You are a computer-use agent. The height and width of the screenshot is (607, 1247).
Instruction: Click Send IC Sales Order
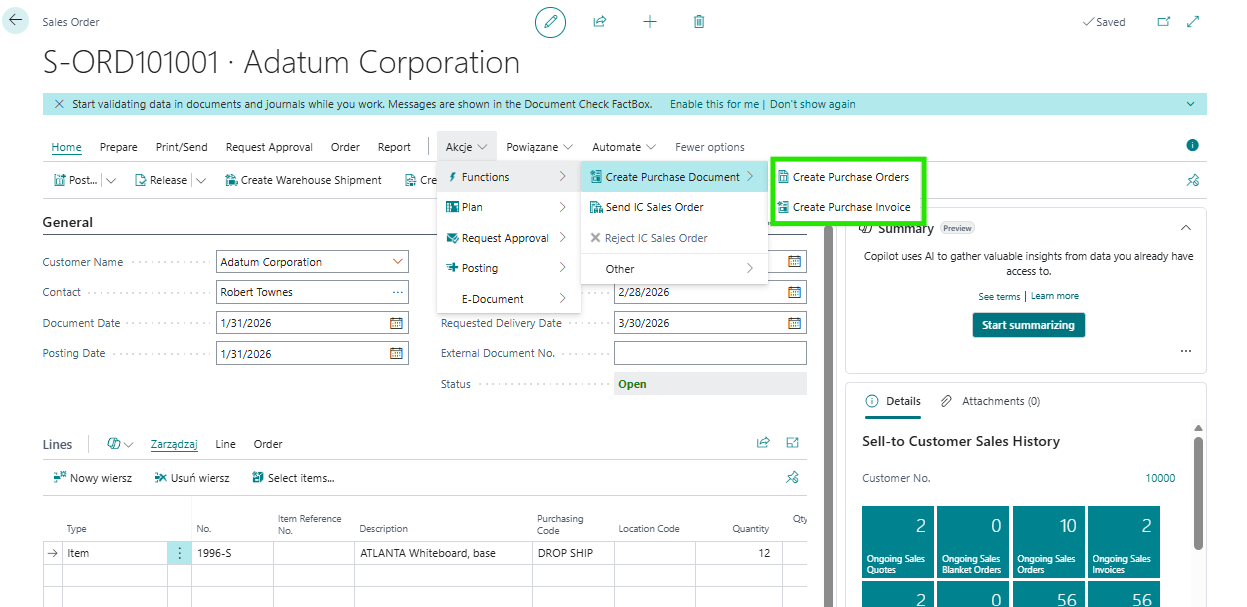[674, 207]
